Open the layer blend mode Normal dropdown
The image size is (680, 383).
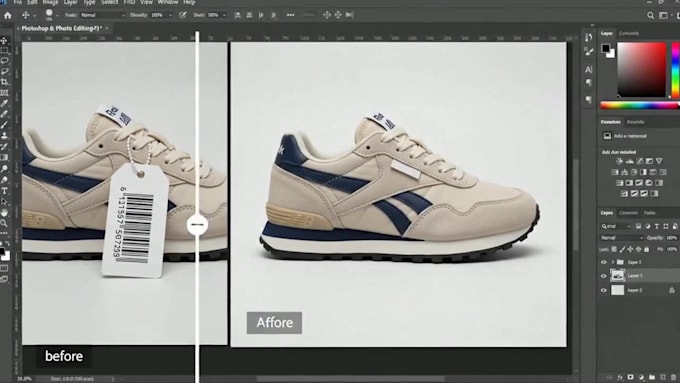click(x=621, y=238)
